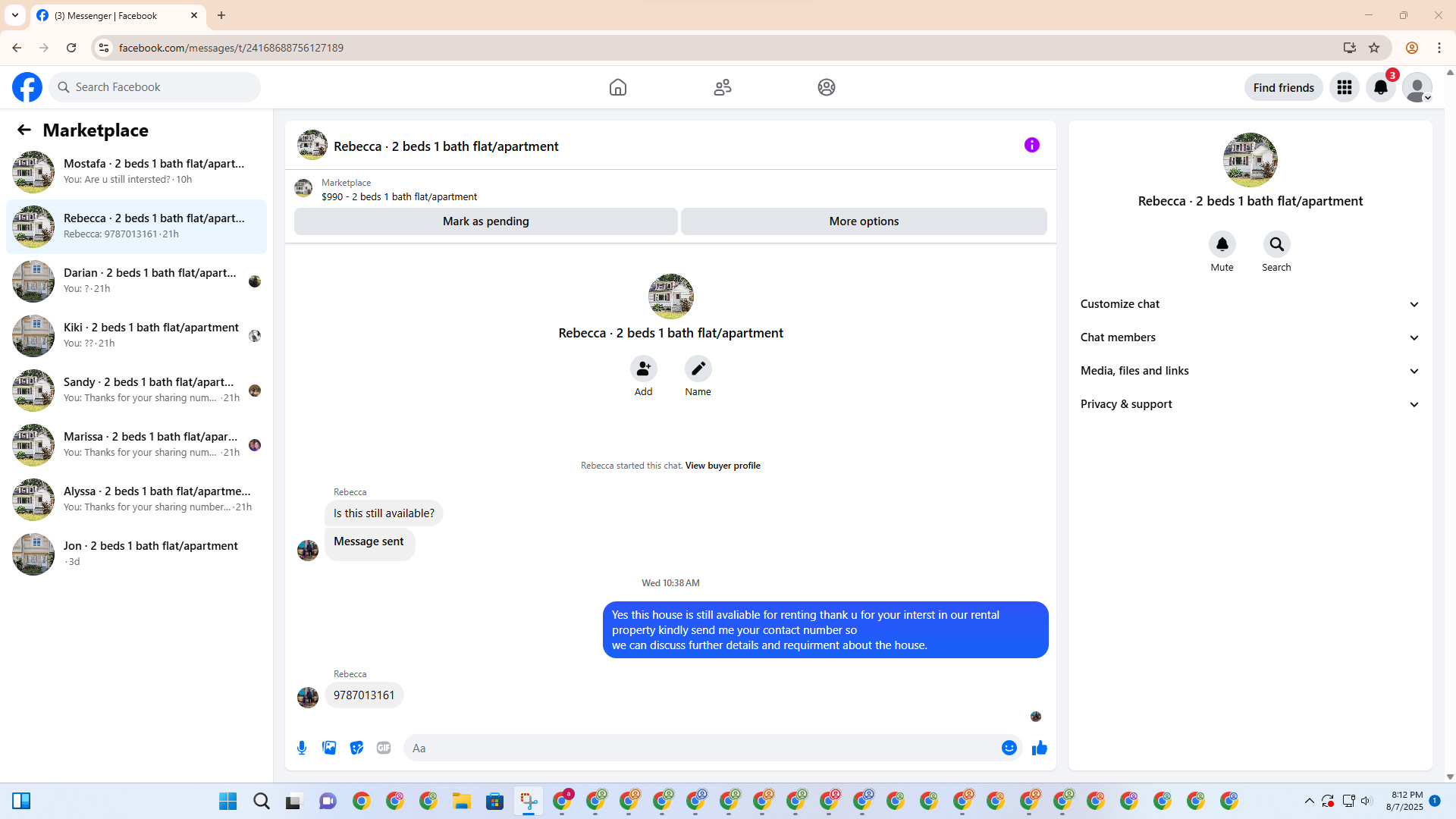Mute this chat with the bell icon
The image size is (1456, 819).
1222,244
